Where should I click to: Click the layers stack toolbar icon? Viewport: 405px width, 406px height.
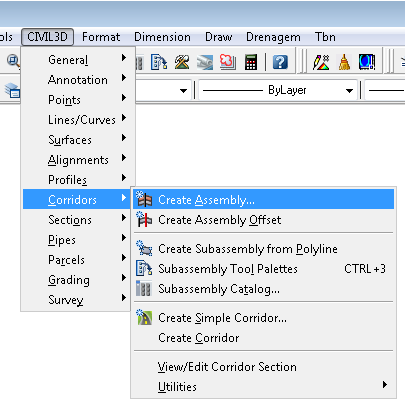12,90
